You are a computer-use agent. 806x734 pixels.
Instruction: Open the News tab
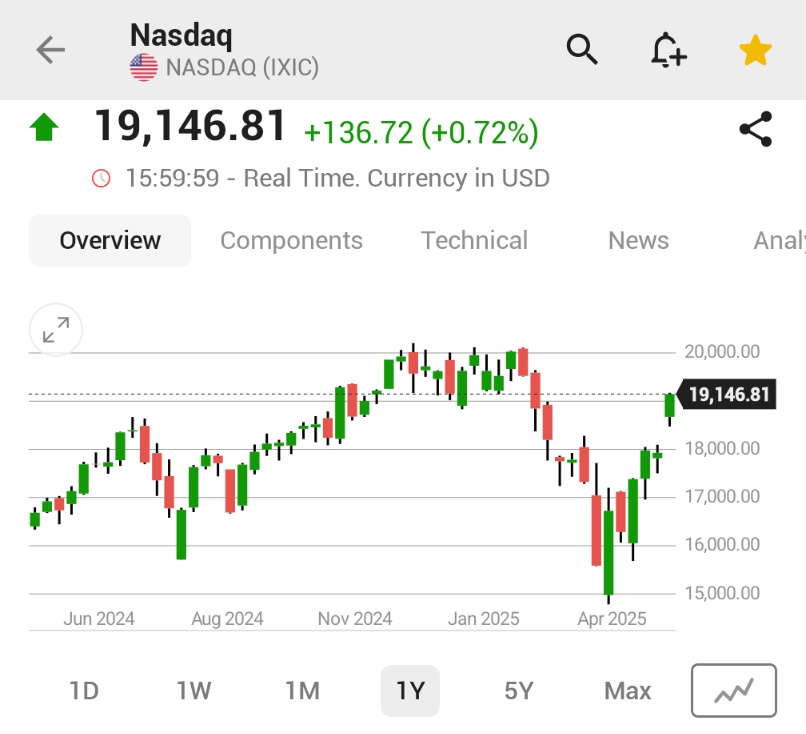pyautogui.click(x=638, y=241)
